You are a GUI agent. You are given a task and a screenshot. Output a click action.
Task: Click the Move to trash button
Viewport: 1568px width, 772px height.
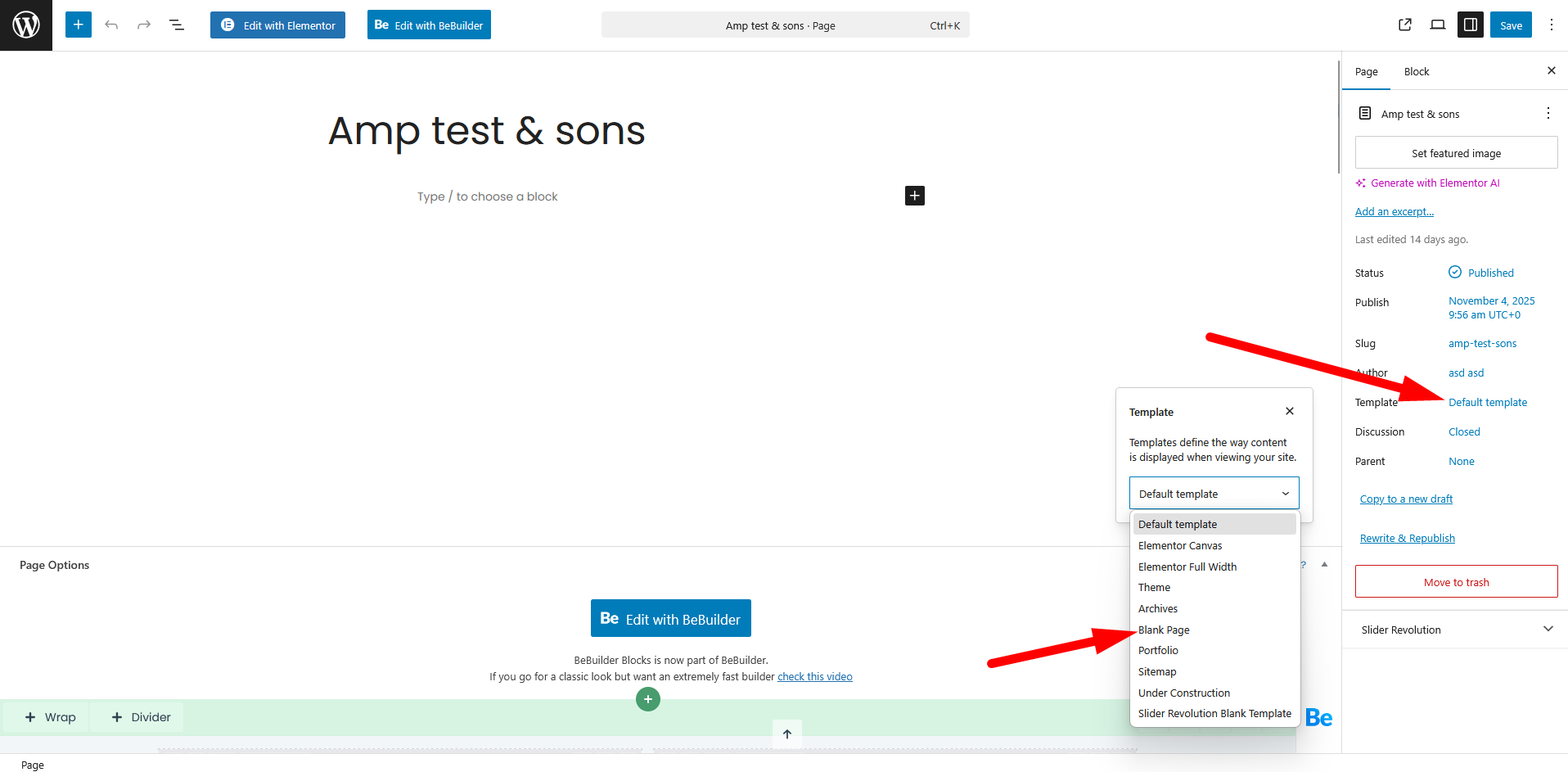1456,582
